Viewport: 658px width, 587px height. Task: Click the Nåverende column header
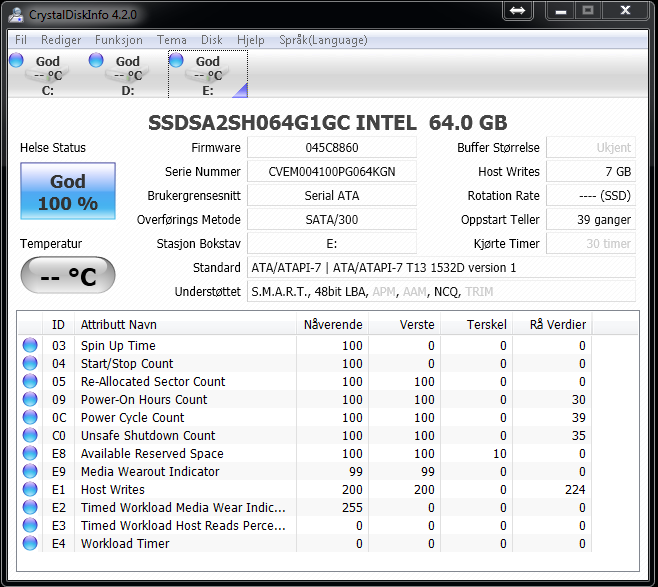[333, 324]
